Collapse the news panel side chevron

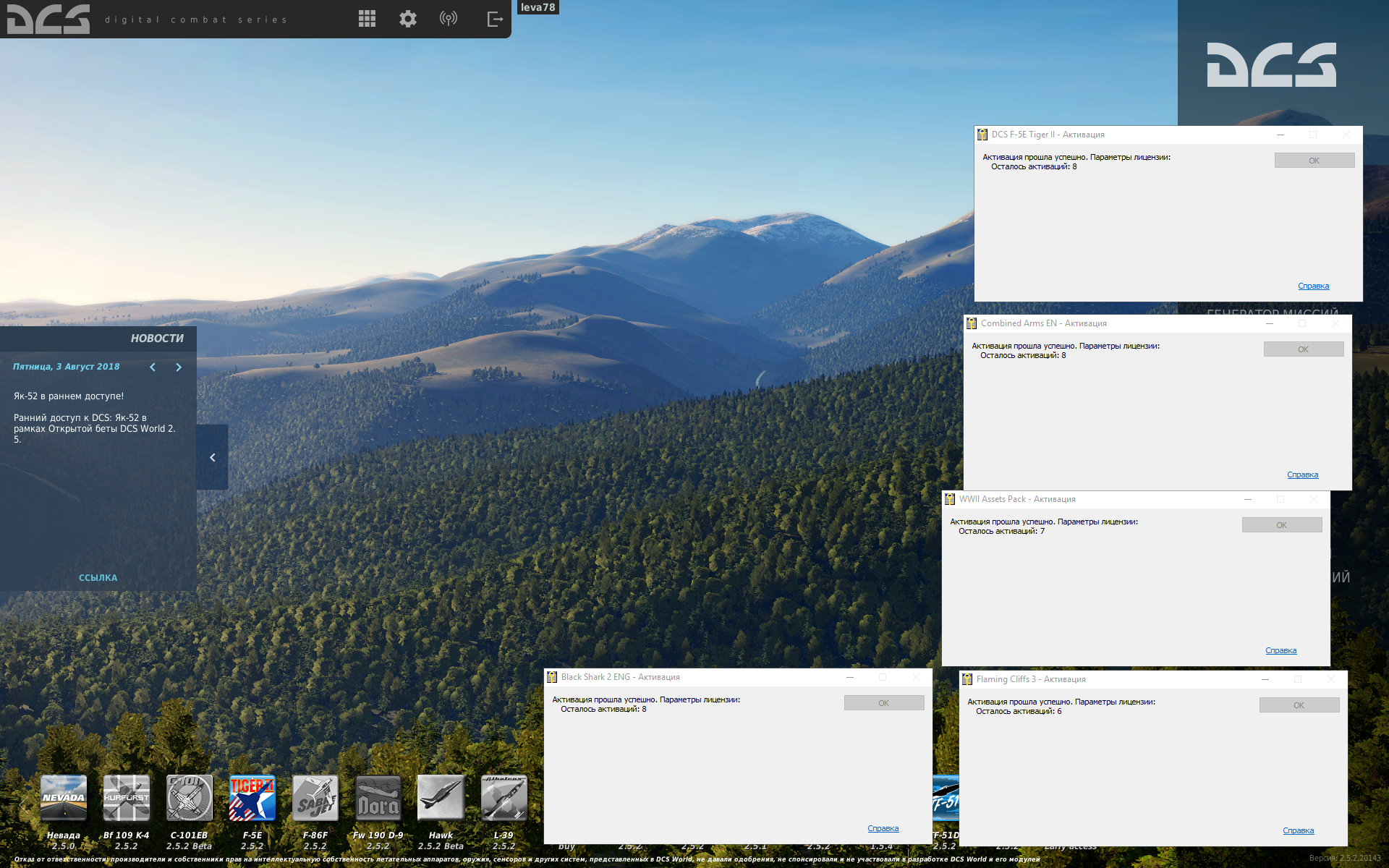(213, 457)
